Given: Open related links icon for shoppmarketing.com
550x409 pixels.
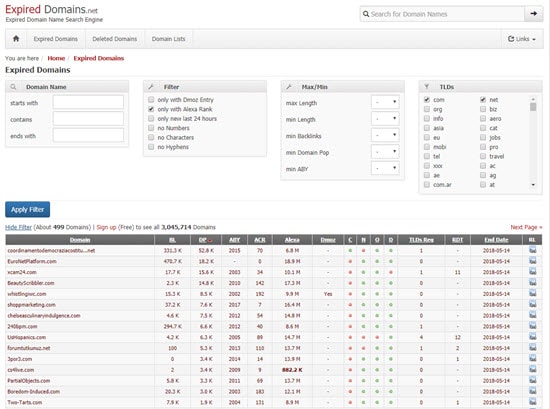Looking at the screenshot, I should coord(532,304).
